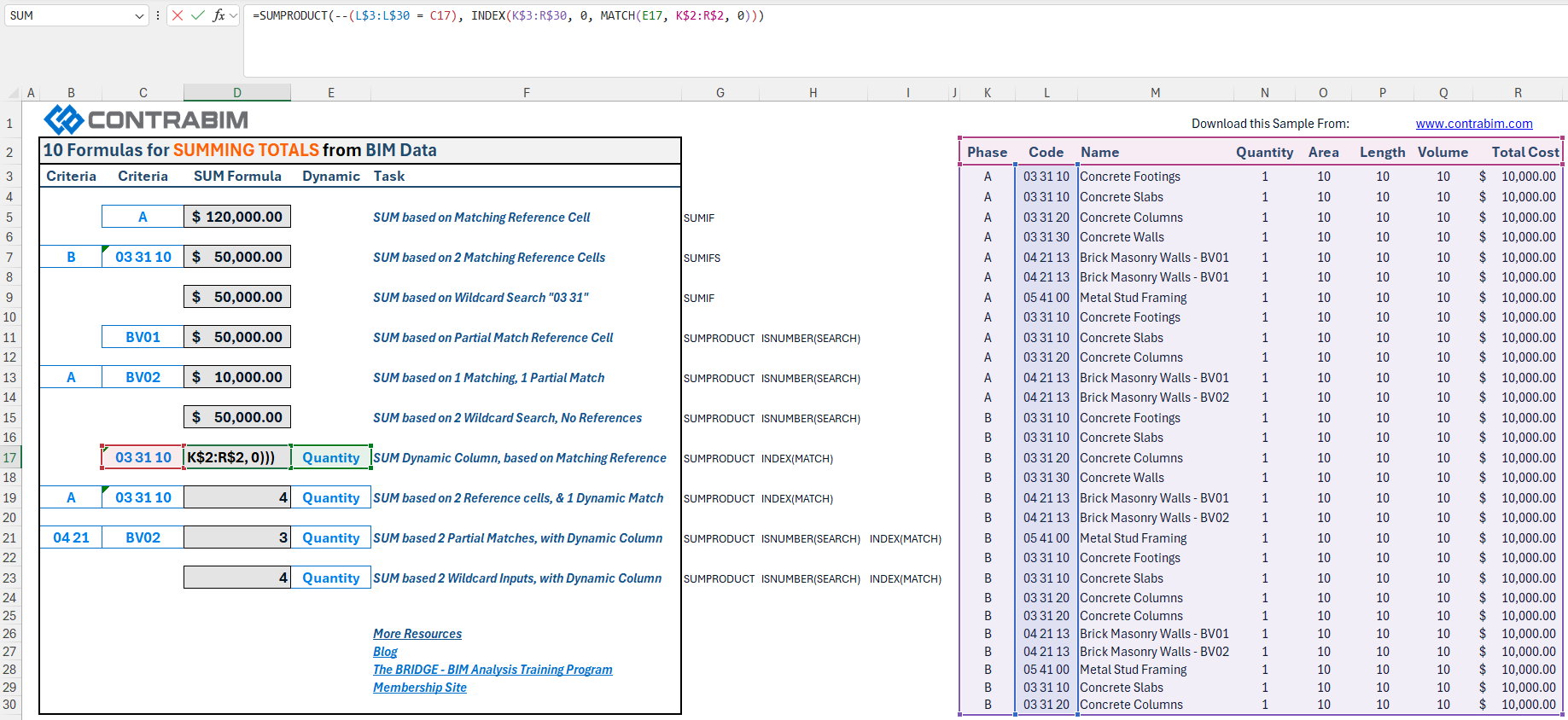
Task: Expand the Name Box dropdown arrow
Action: (140, 16)
